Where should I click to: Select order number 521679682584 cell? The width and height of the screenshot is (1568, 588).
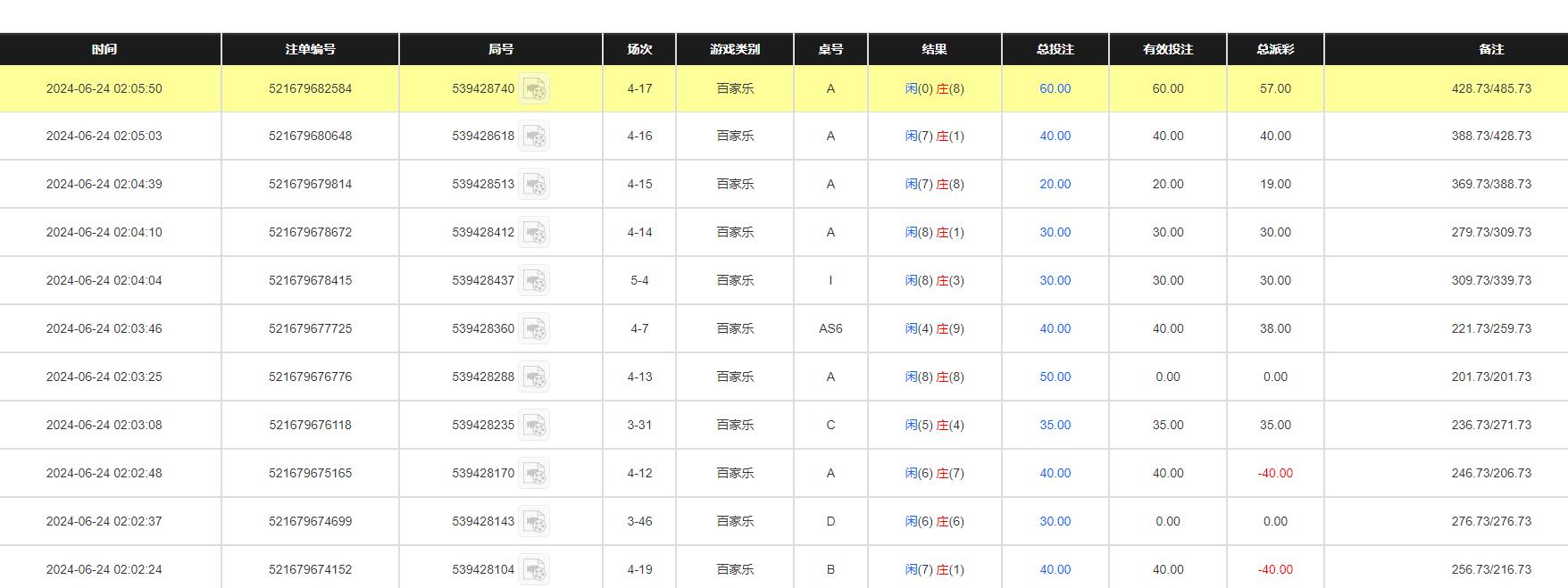(310, 89)
